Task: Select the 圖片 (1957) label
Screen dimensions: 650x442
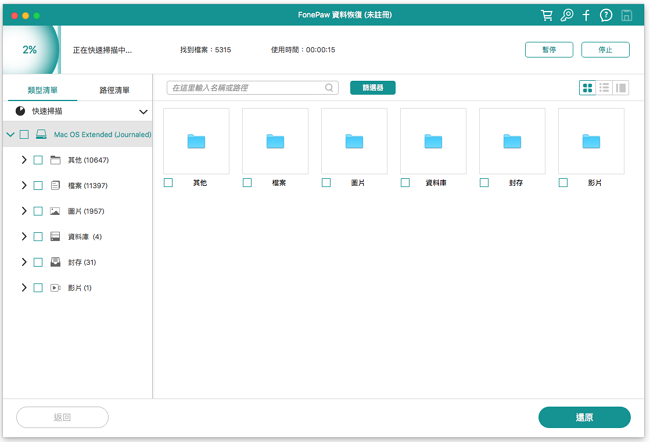Action: (x=86, y=211)
